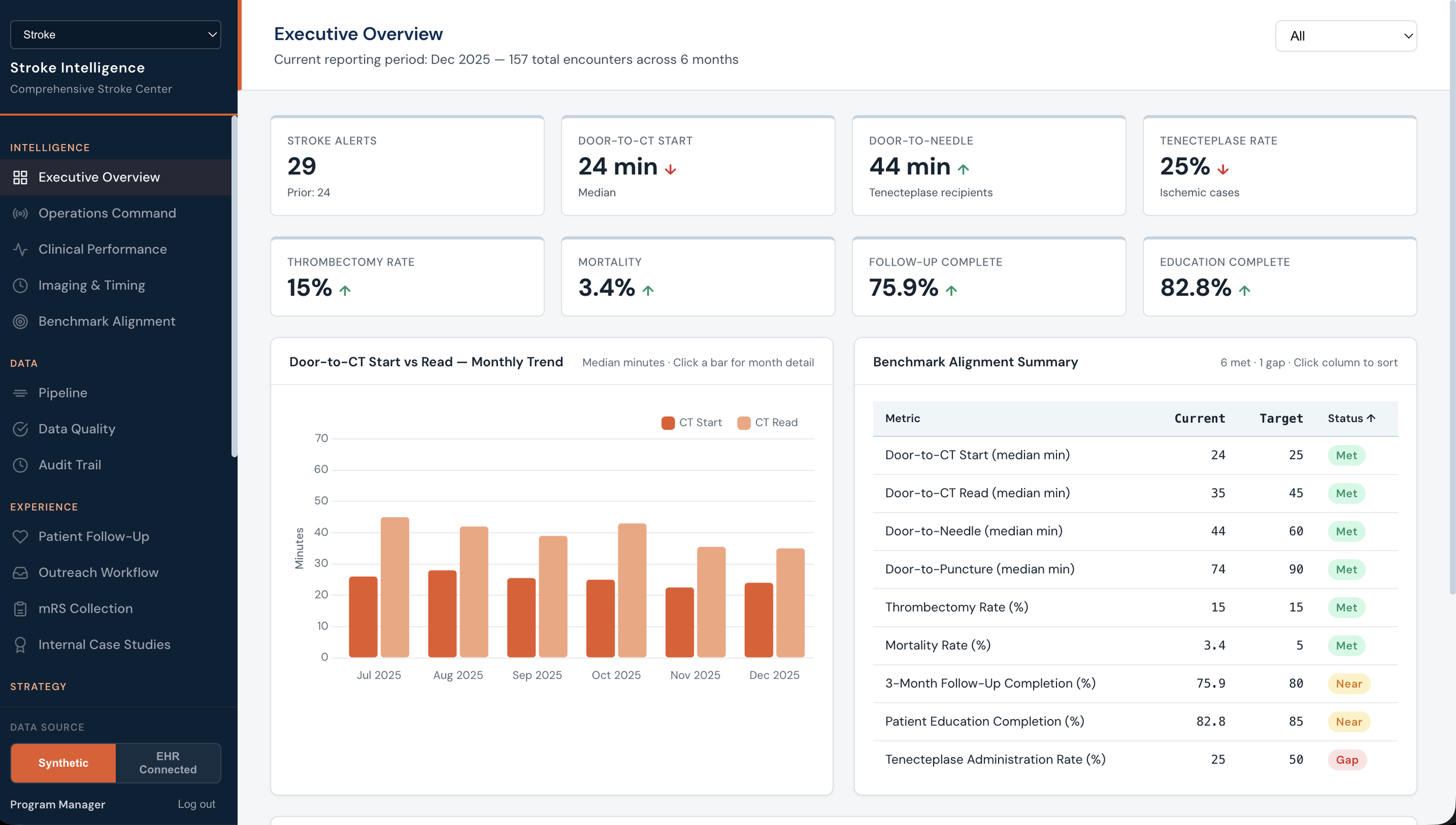Select the Synthetic data source toggle
The height and width of the screenshot is (825, 1456).
(63, 763)
